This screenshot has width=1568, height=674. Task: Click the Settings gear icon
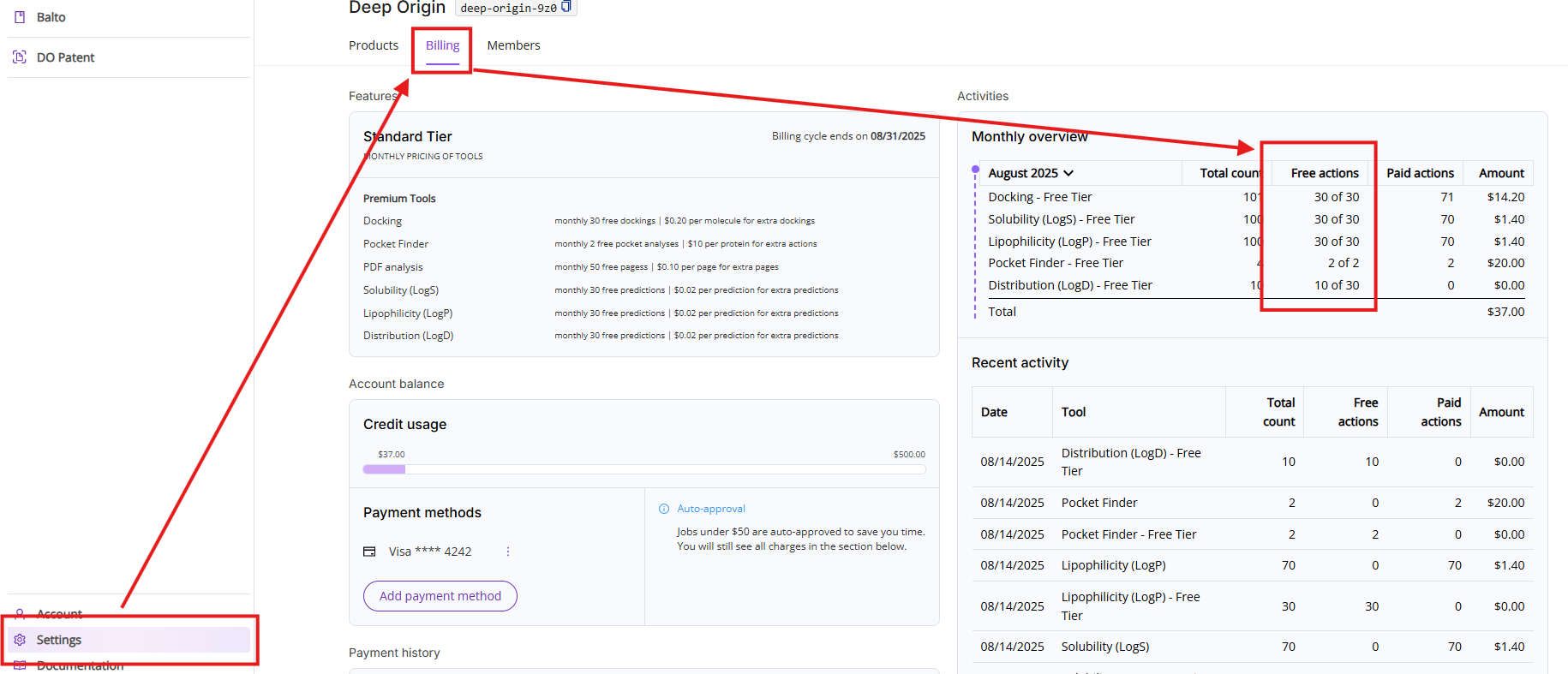[x=20, y=640]
